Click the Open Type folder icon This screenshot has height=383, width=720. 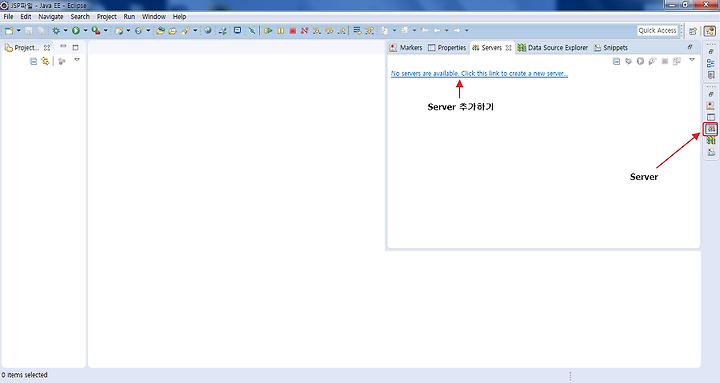tap(160, 31)
